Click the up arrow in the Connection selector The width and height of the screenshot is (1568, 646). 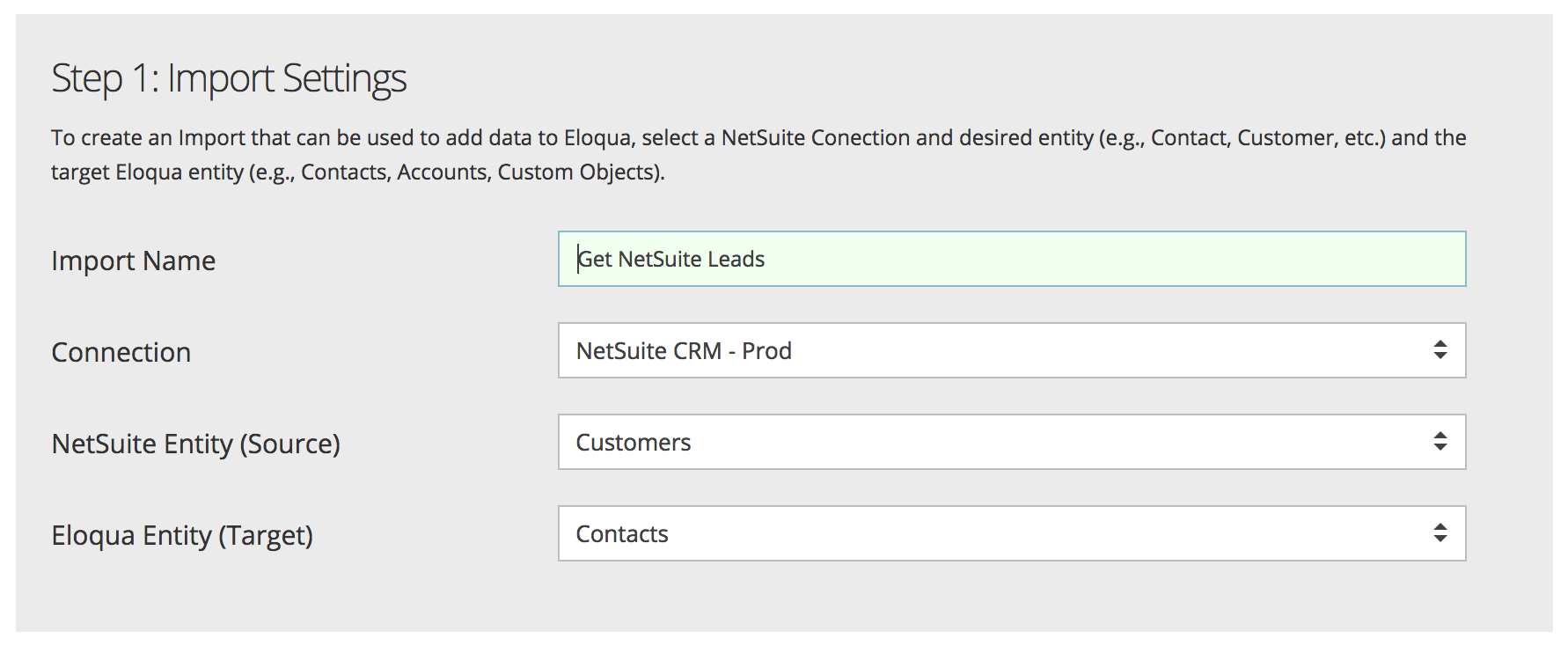[x=1440, y=343]
